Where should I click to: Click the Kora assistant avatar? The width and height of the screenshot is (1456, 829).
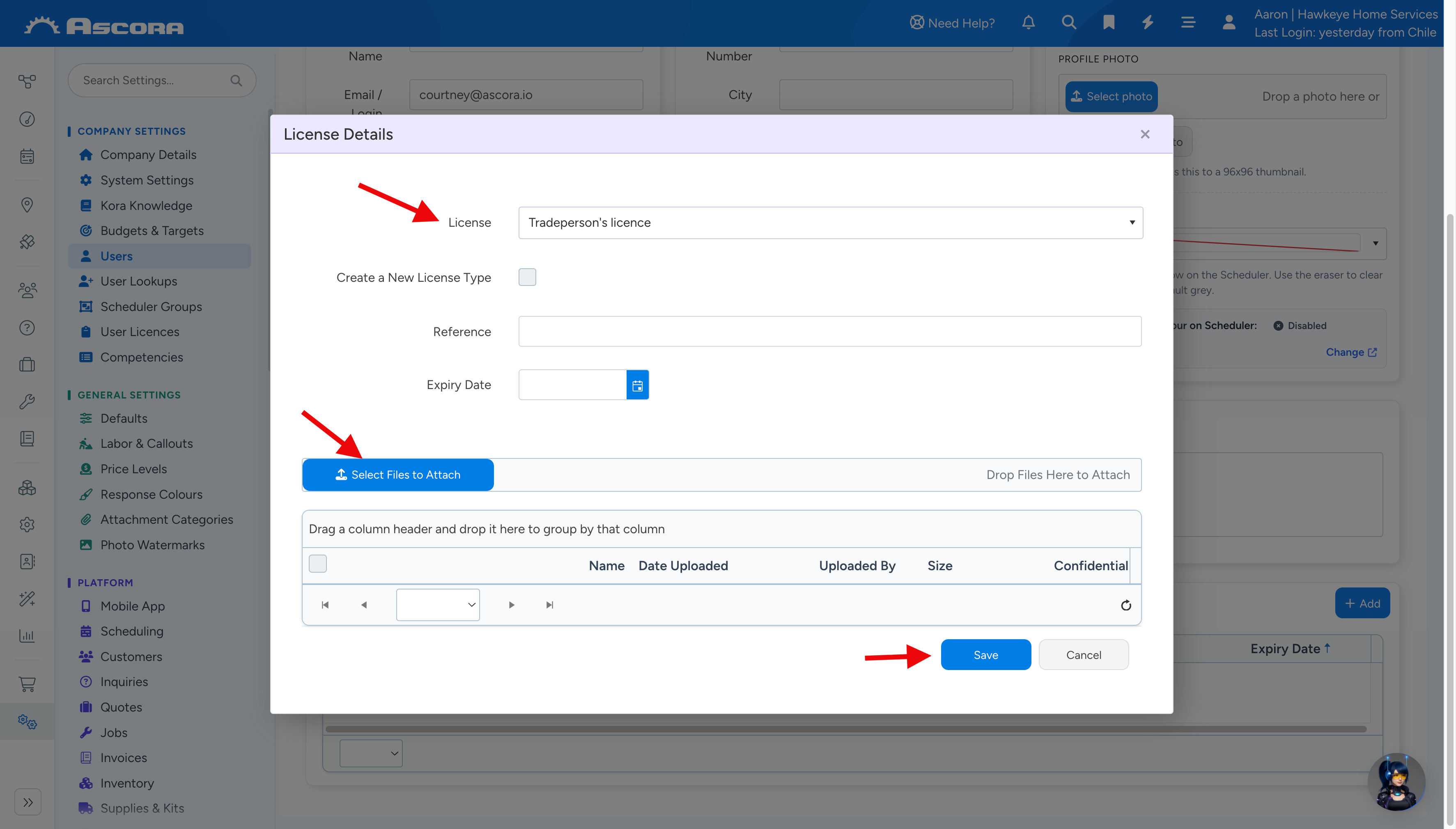point(1396,782)
